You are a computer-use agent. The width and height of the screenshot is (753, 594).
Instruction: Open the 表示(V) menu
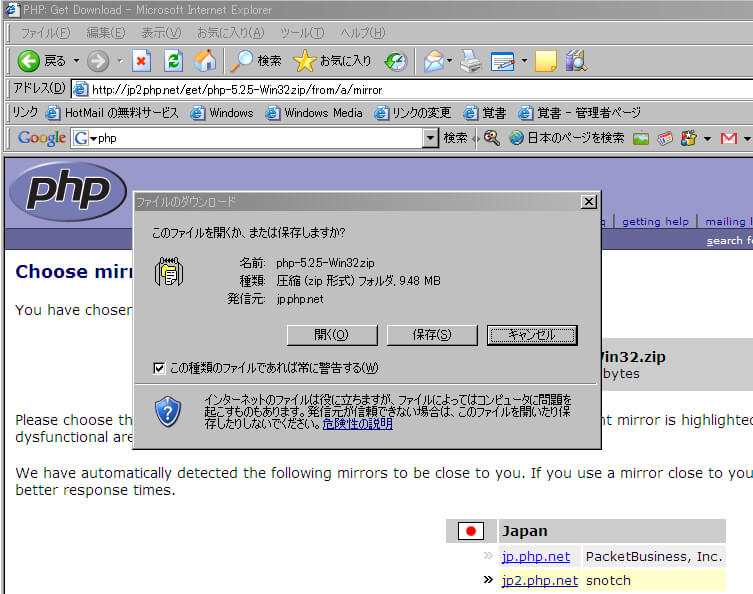click(x=160, y=33)
